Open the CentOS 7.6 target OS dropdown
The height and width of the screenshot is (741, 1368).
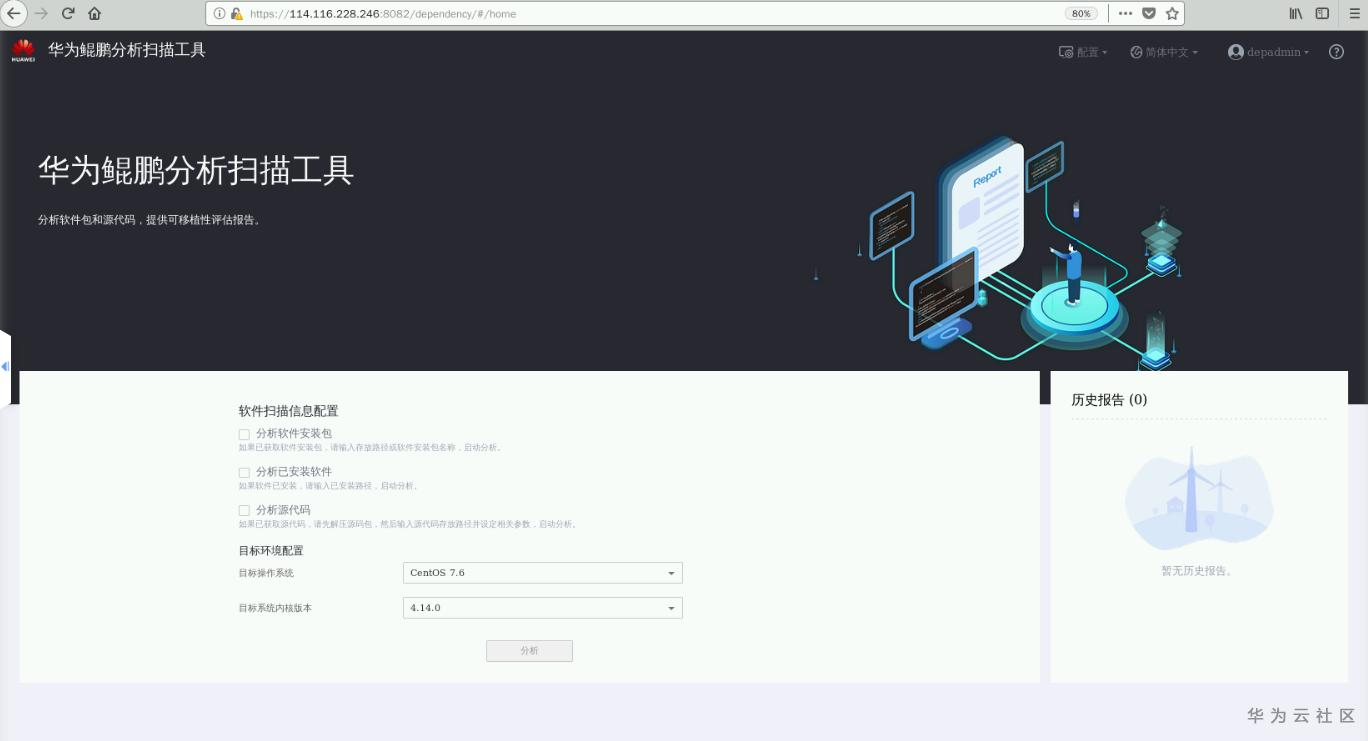coord(543,573)
